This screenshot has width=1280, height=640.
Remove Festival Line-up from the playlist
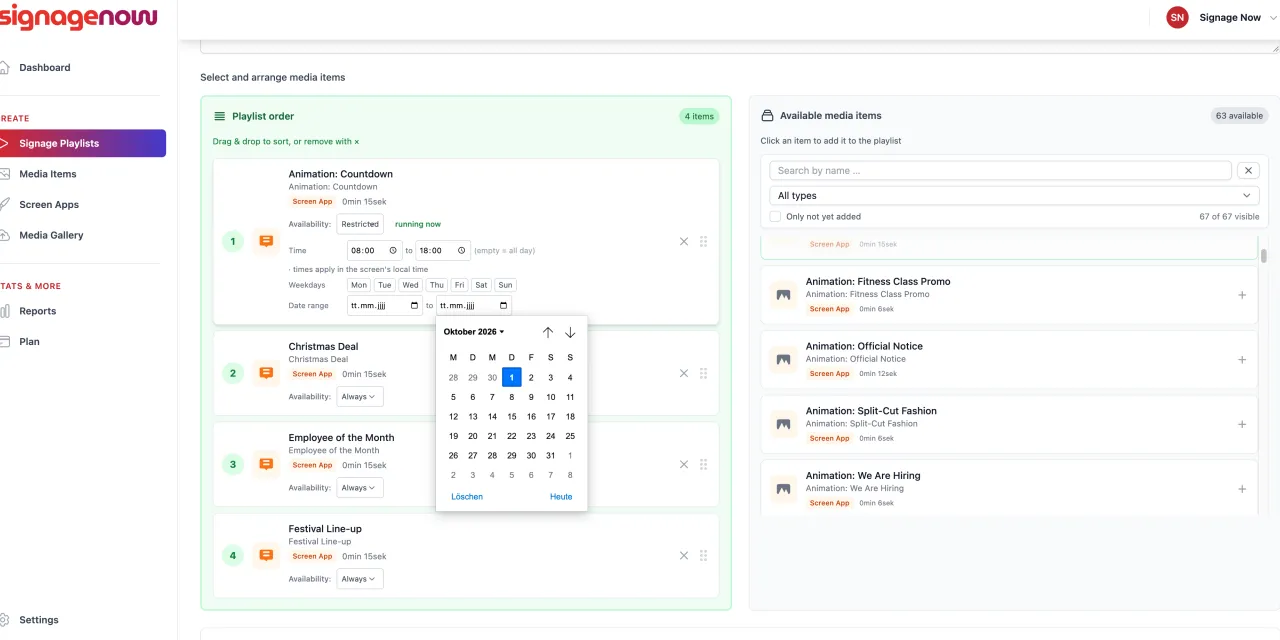click(x=684, y=555)
